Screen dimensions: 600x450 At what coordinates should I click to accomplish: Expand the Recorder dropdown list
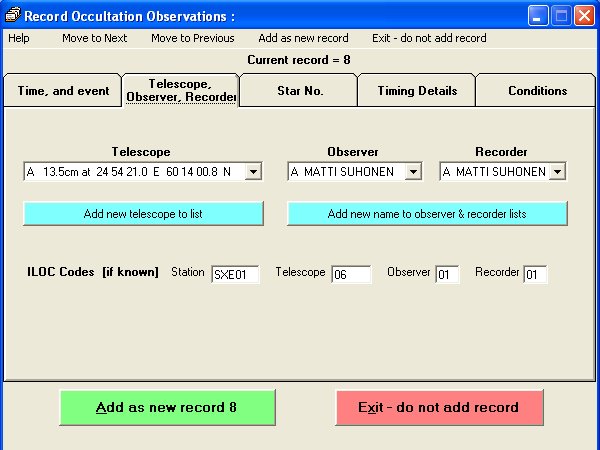557,172
